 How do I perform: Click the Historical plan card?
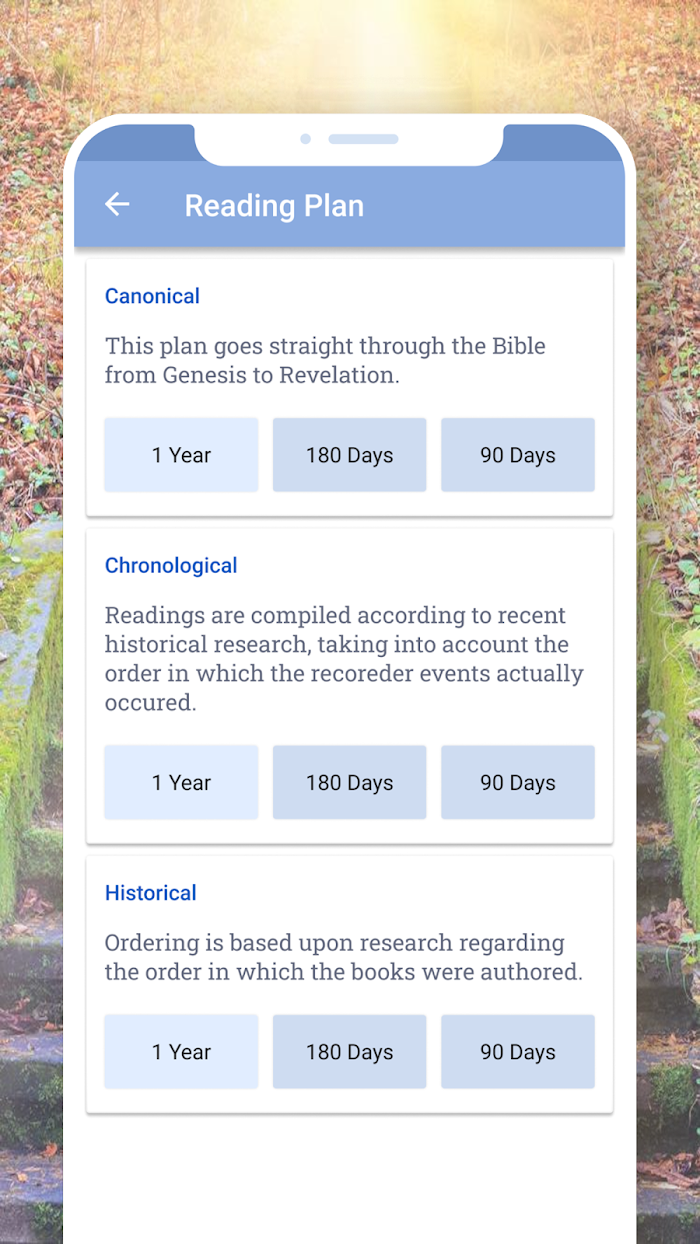tap(349, 985)
